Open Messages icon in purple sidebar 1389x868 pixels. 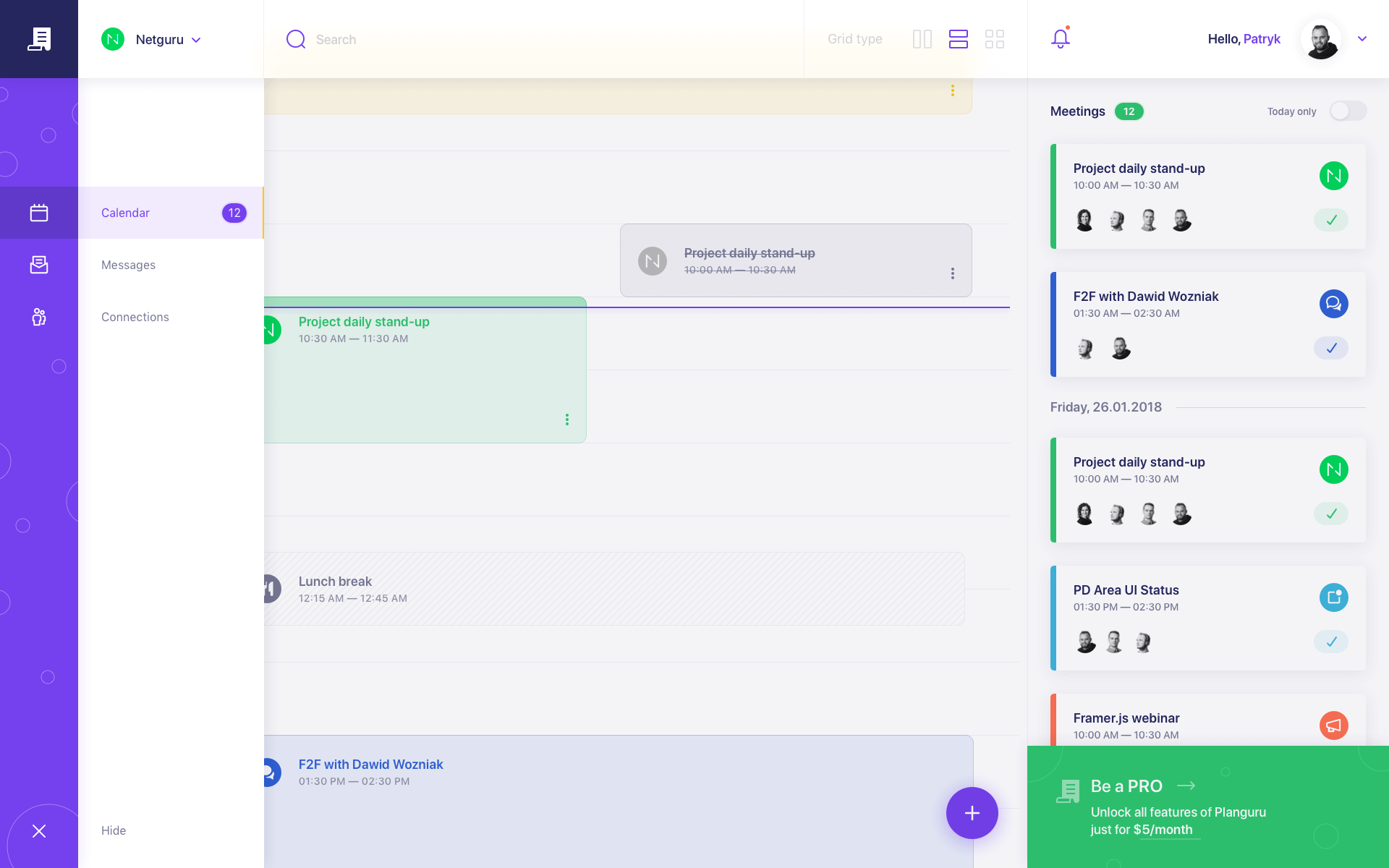[x=39, y=265]
